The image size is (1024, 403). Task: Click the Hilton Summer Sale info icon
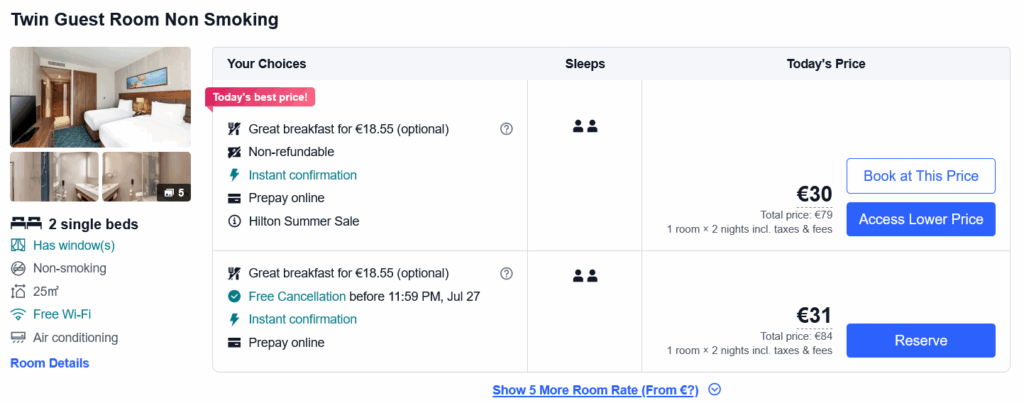tap(234, 221)
